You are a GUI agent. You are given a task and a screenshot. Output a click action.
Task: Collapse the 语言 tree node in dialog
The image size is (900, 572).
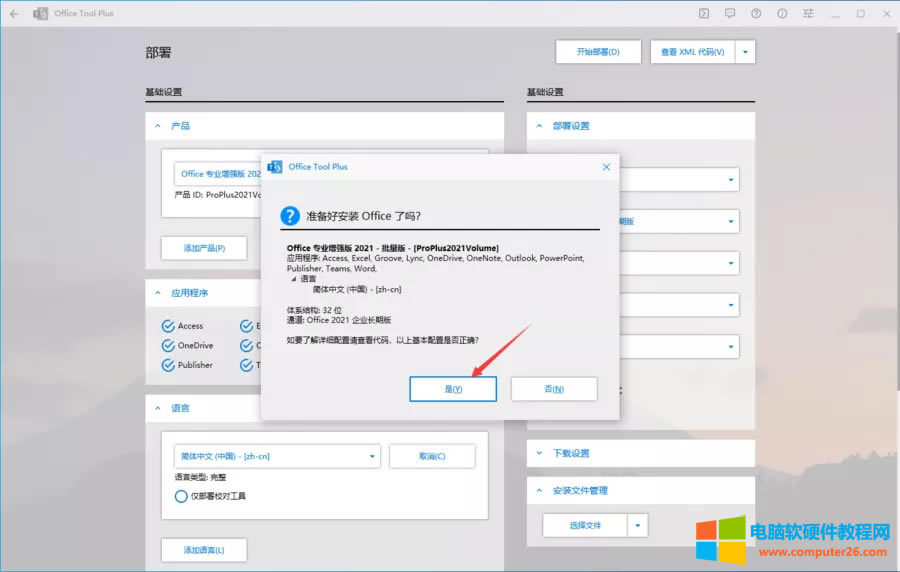pyautogui.click(x=293, y=279)
